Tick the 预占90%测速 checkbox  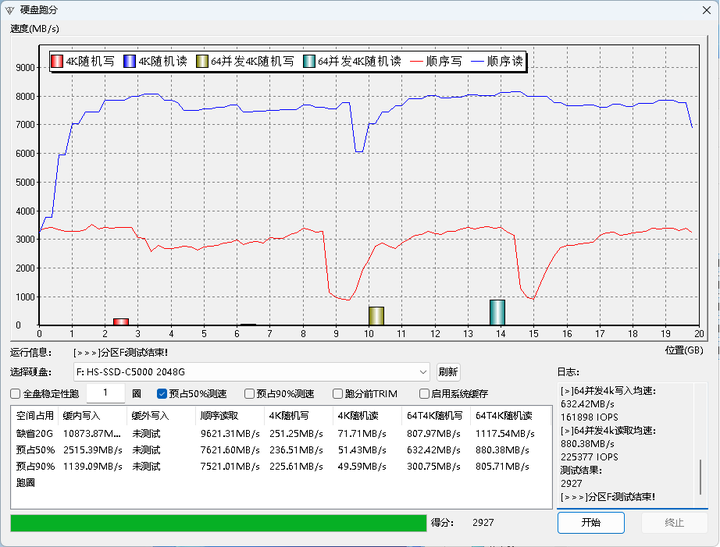(249, 394)
